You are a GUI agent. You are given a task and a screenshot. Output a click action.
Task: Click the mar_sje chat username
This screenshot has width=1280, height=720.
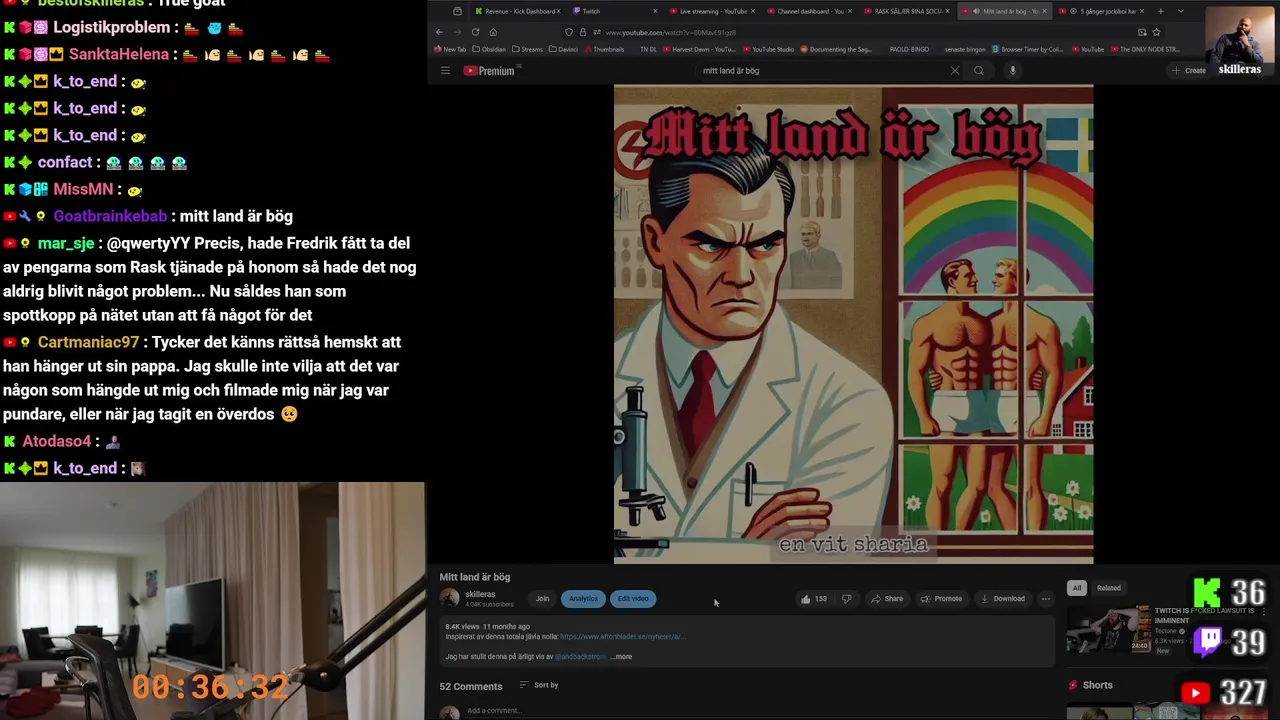(x=66, y=243)
